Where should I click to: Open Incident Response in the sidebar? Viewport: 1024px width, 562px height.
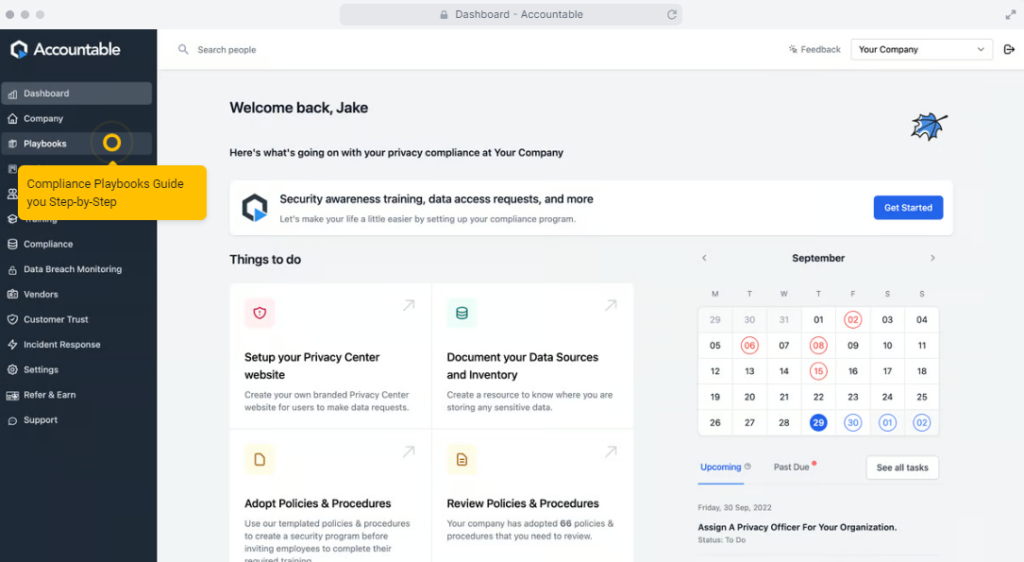click(76, 345)
